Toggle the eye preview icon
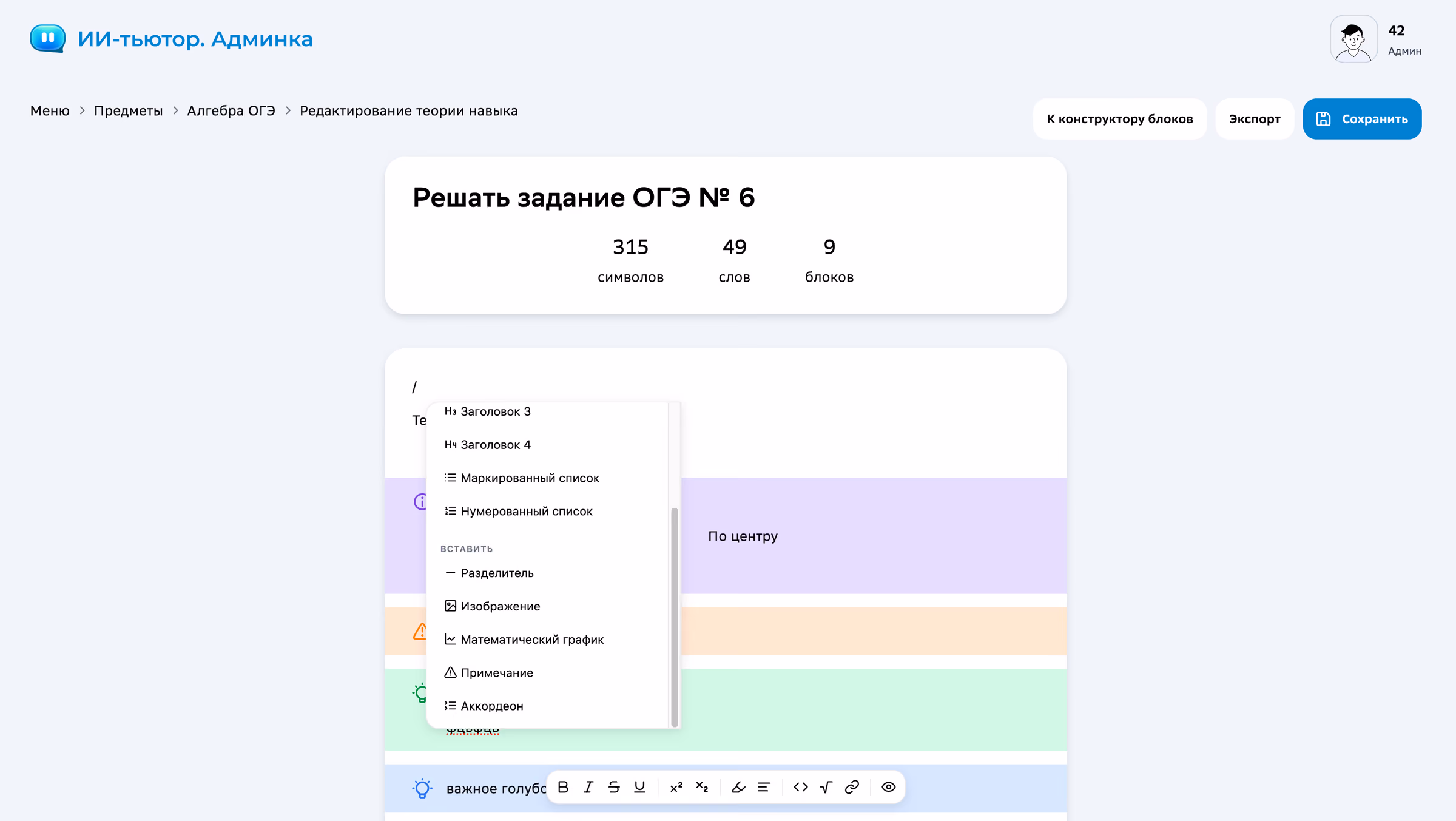The height and width of the screenshot is (821, 1456). click(889, 787)
